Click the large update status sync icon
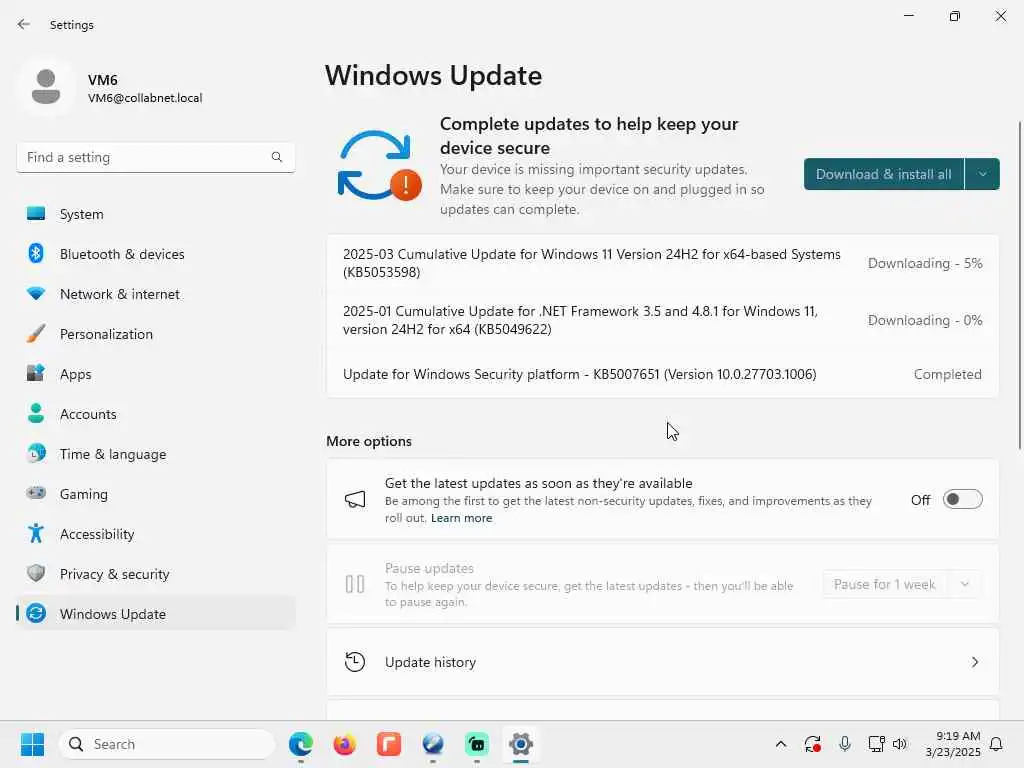 tap(379, 166)
